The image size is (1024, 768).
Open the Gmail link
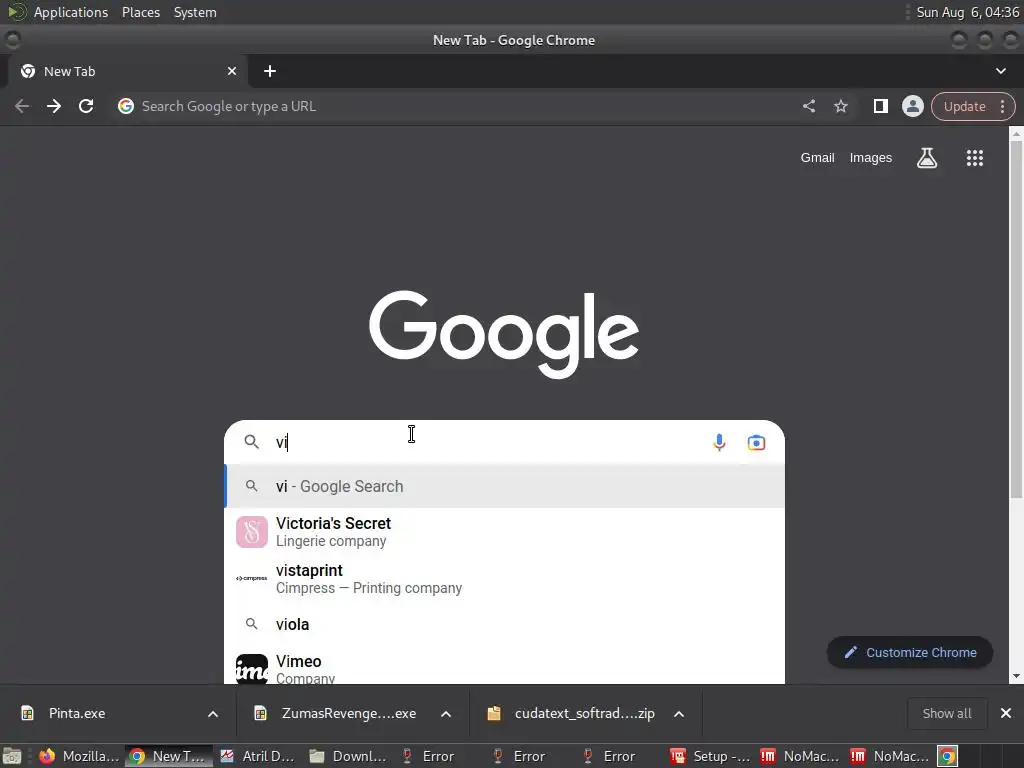[818, 158]
